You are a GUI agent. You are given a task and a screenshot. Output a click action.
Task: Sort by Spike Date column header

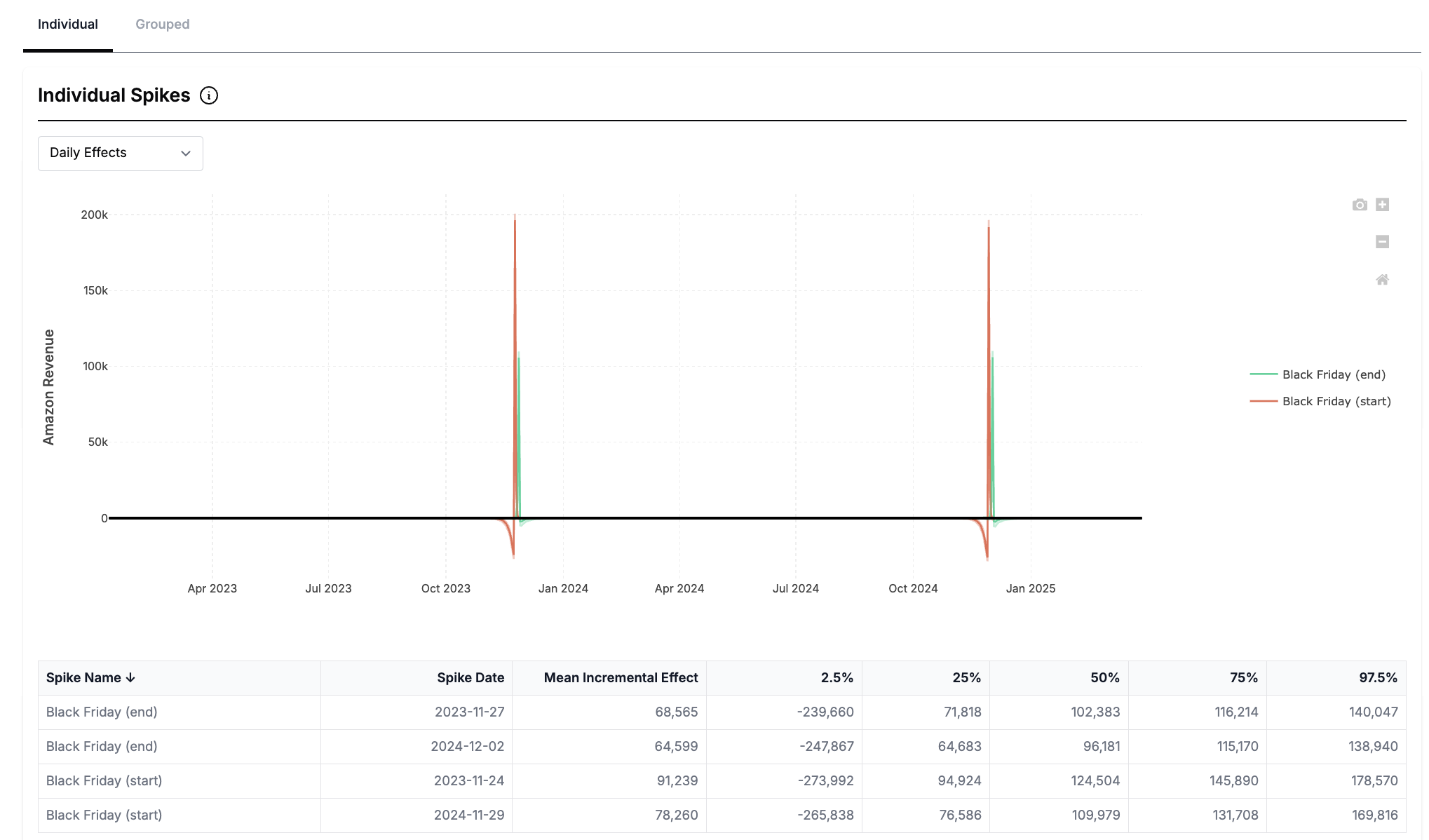(x=470, y=678)
